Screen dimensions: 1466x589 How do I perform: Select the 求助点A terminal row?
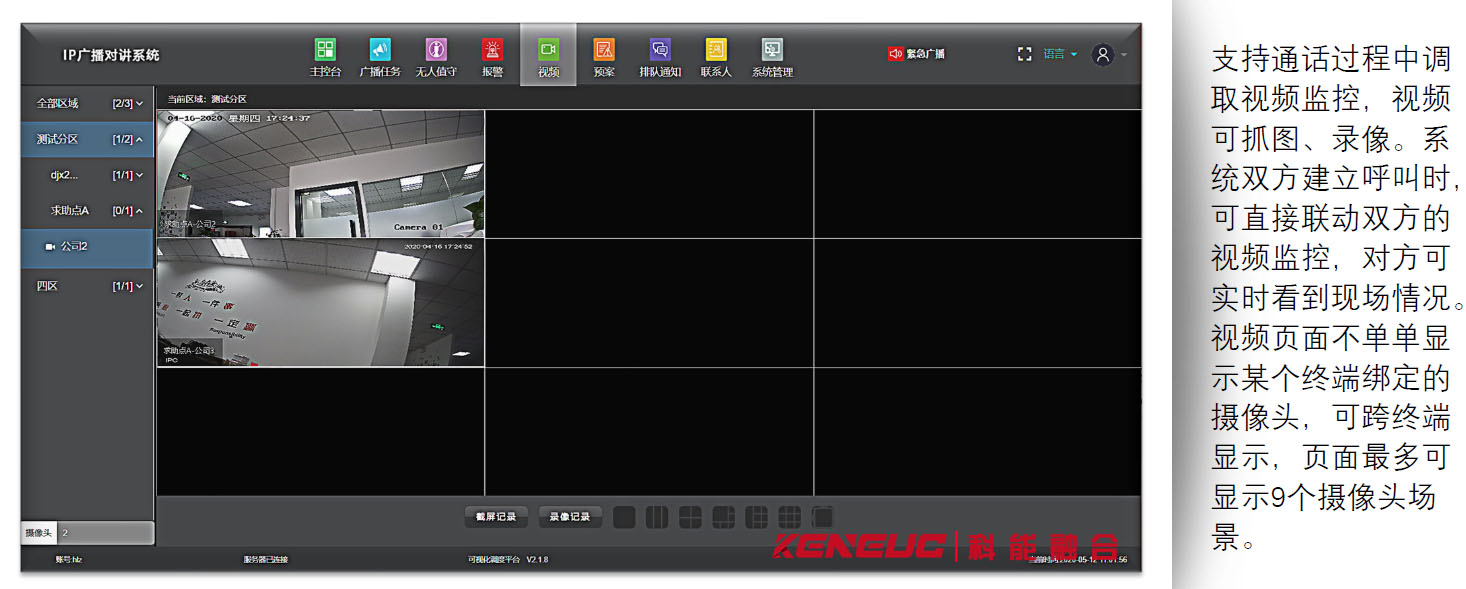[87, 211]
